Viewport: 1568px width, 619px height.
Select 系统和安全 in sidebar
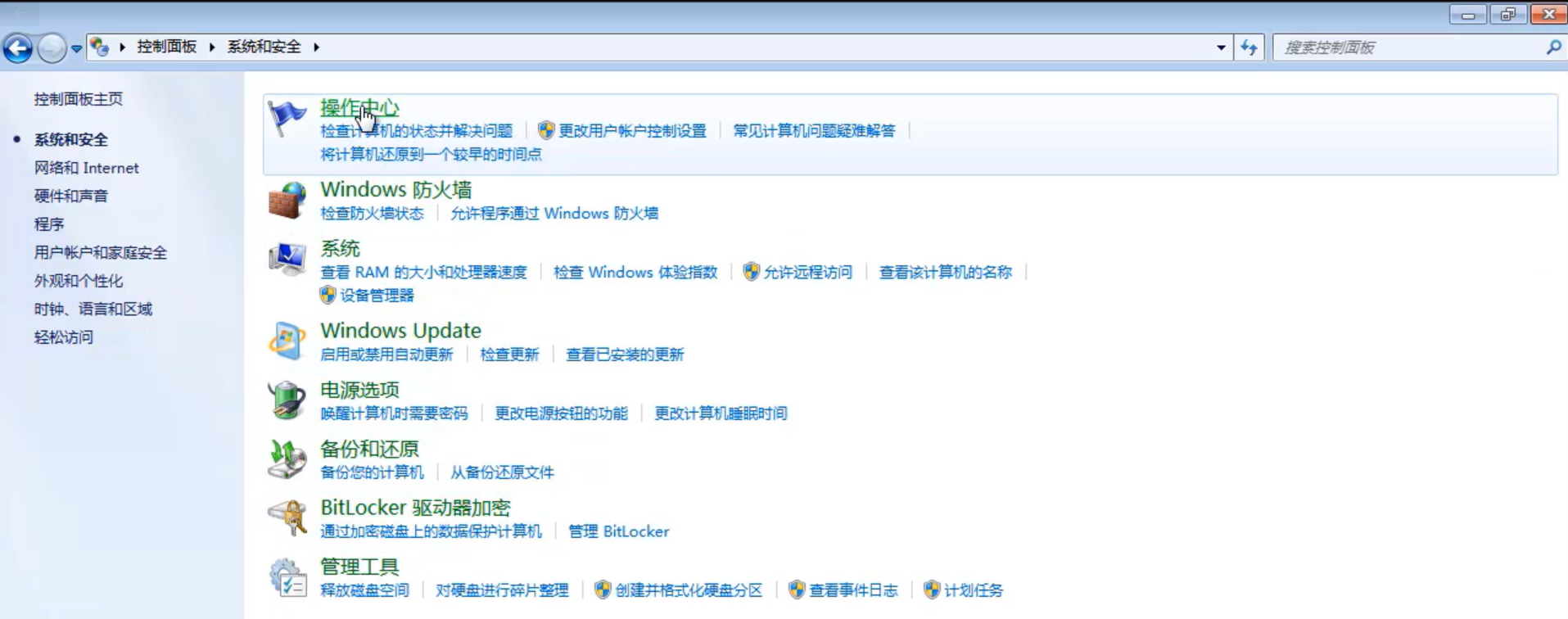coord(71,140)
